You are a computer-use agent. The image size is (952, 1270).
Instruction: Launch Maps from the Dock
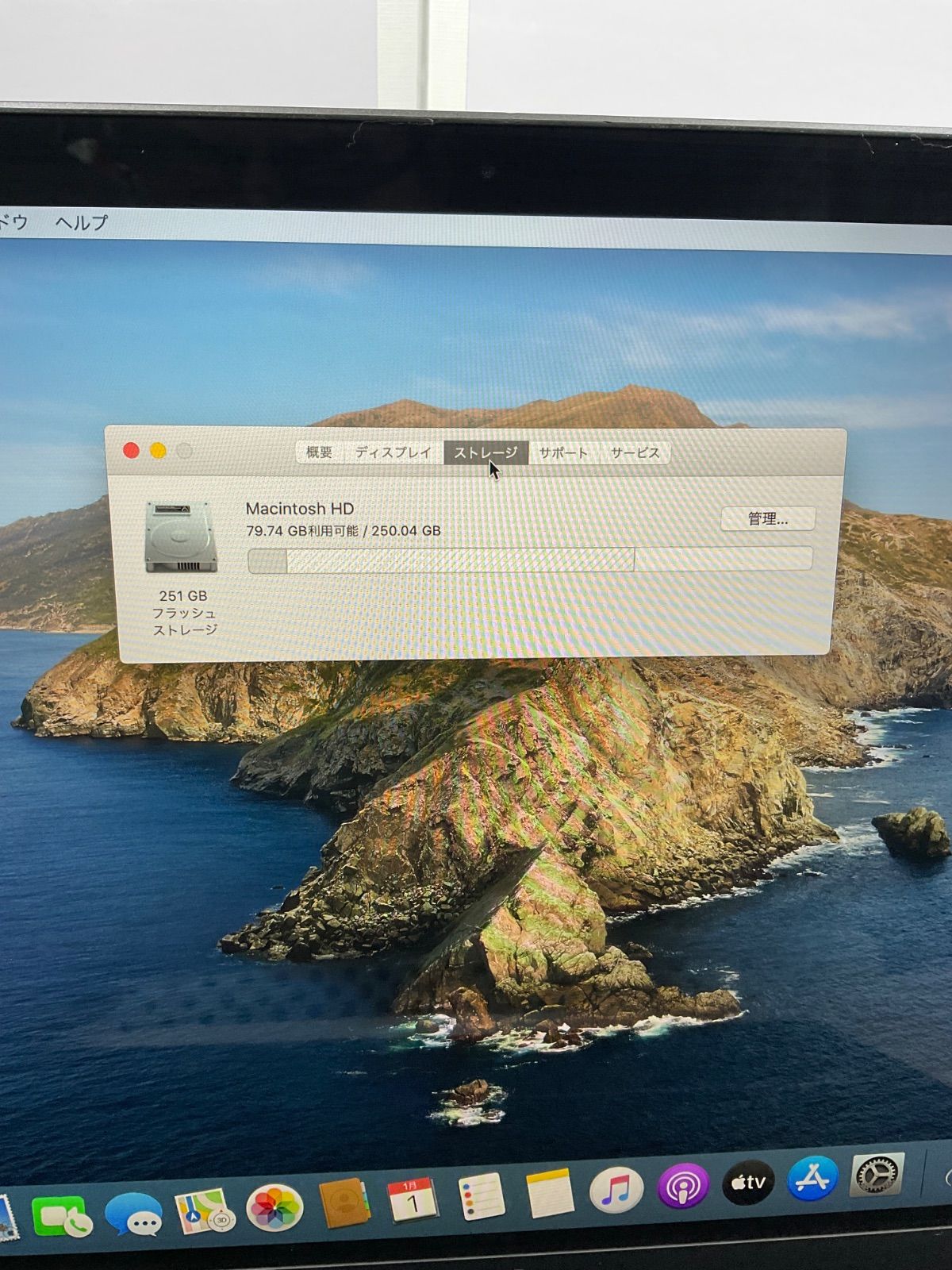tap(204, 1210)
